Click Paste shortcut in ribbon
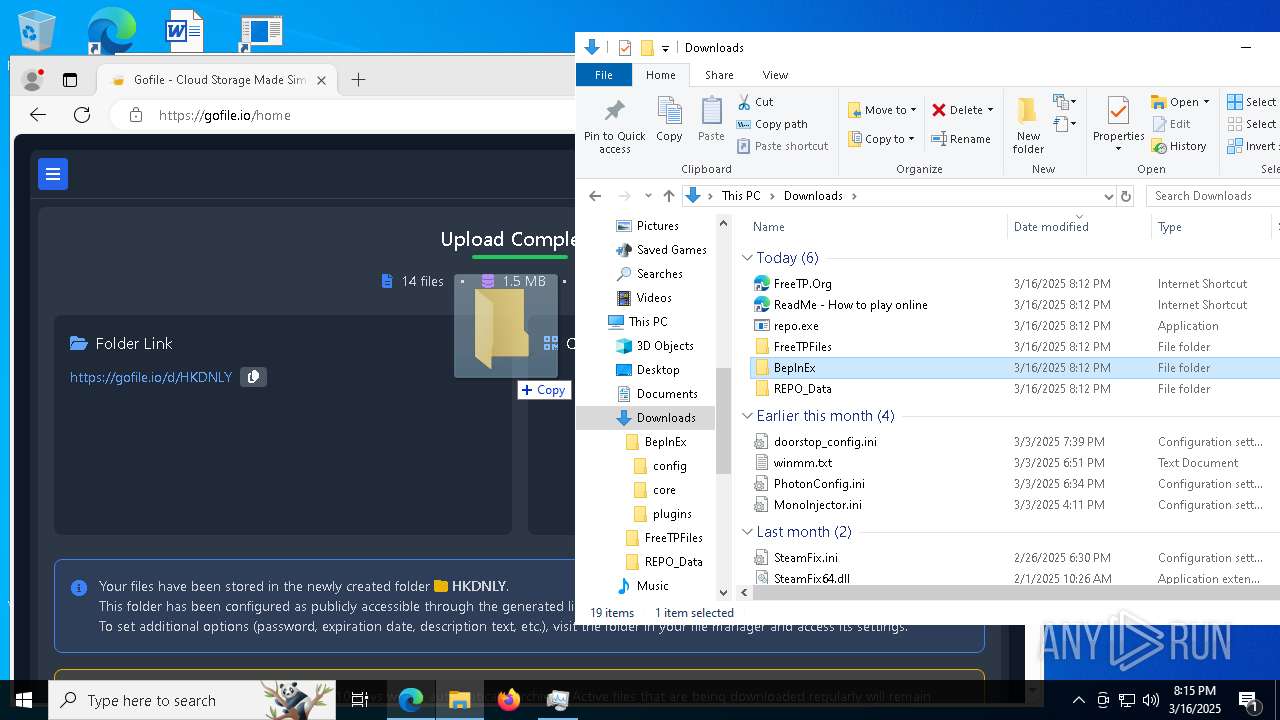The height and width of the screenshot is (720, 1280). pos(782,146)
